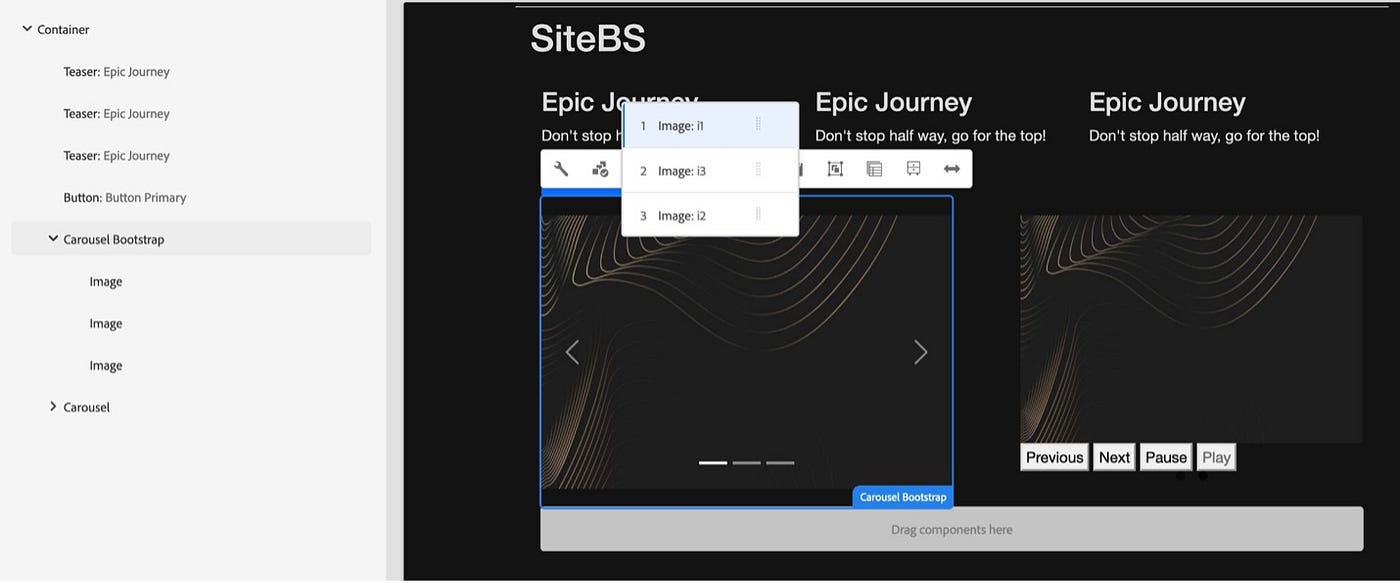Click drag handle of Image: i2 row
Image resolution: width=1400 pixels, height=583 pixels.
[758, 214]
